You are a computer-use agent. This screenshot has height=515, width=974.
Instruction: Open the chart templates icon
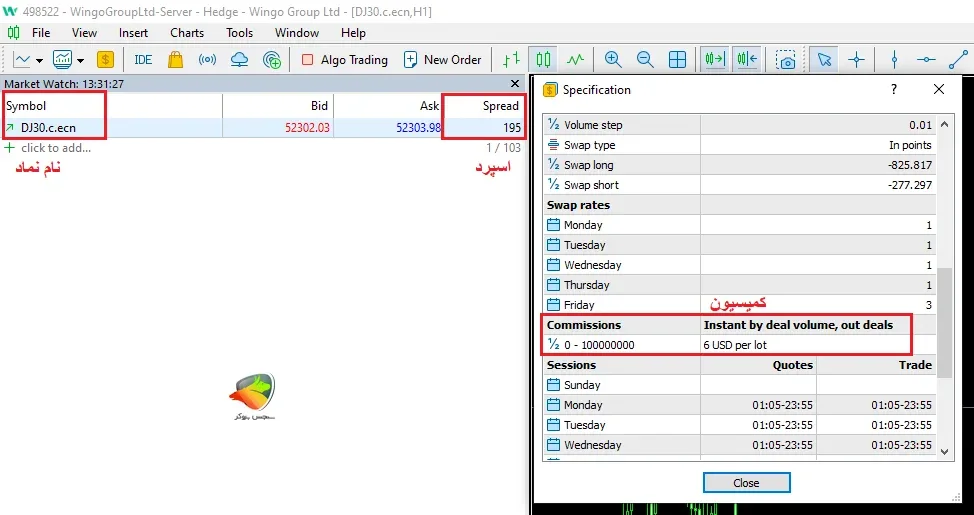point(62,60)
